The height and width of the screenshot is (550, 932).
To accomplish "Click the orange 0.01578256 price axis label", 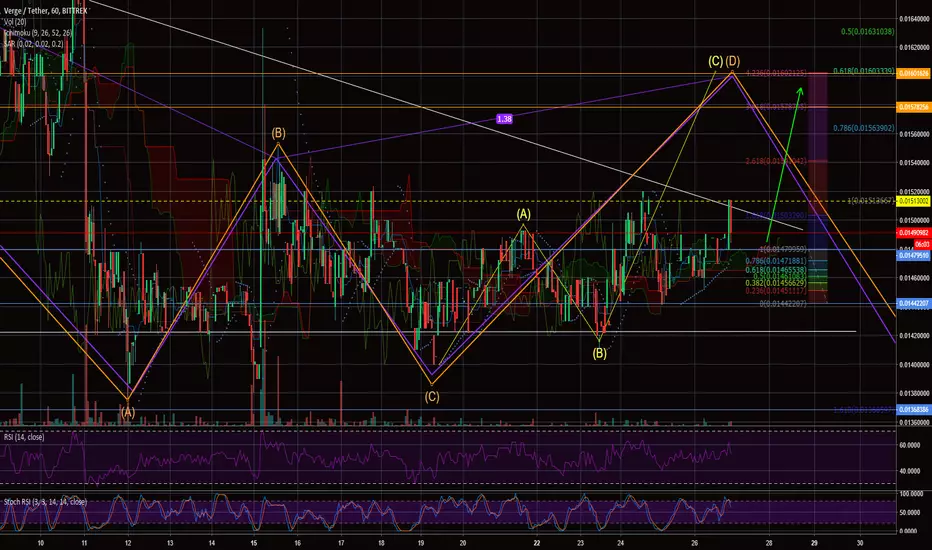I will click(913, 107).
